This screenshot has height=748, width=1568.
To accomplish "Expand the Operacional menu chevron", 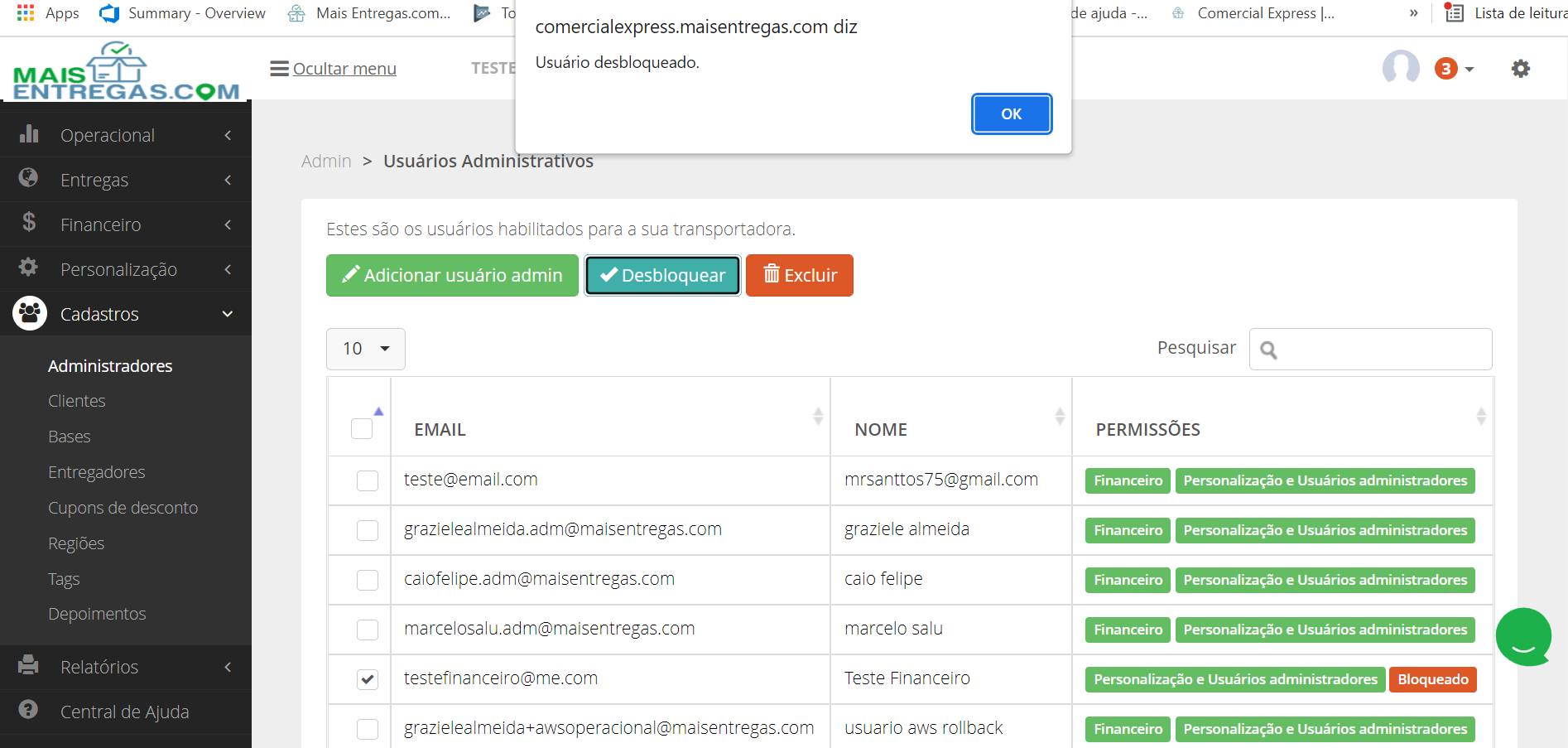I will 228,135.
